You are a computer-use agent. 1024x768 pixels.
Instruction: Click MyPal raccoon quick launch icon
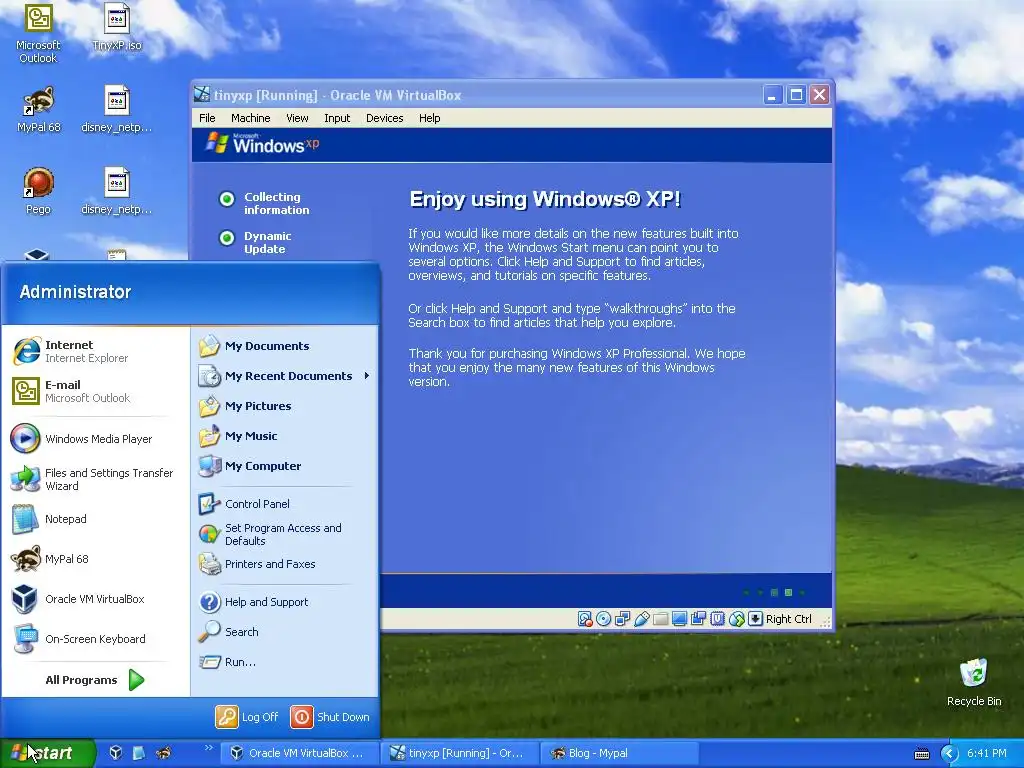[x=163, y=753]
